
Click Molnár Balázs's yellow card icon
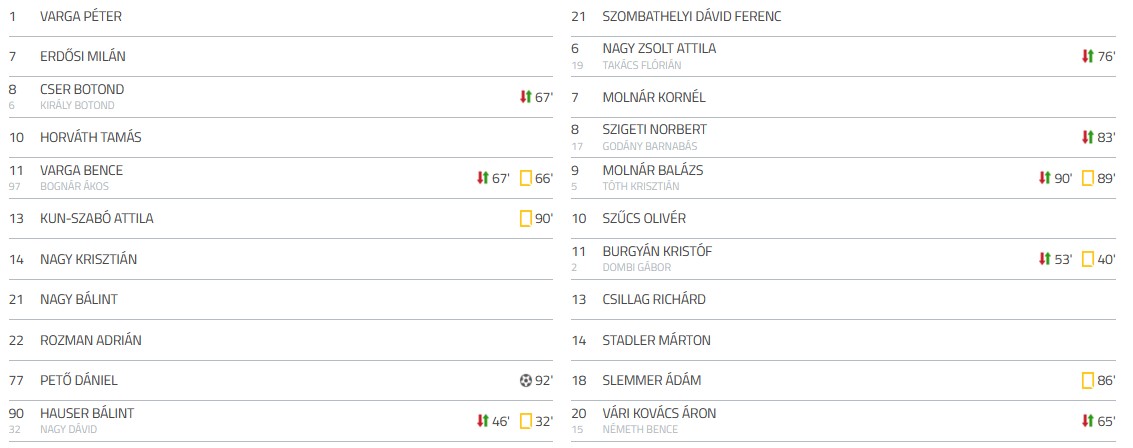[x=1088, y=178]
